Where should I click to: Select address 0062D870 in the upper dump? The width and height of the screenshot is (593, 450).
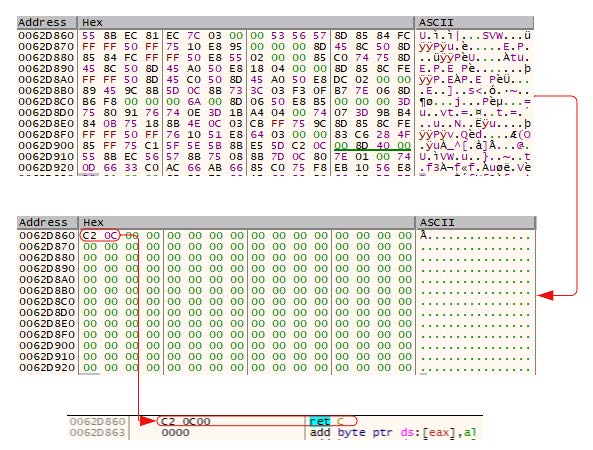tap(46, 47)
